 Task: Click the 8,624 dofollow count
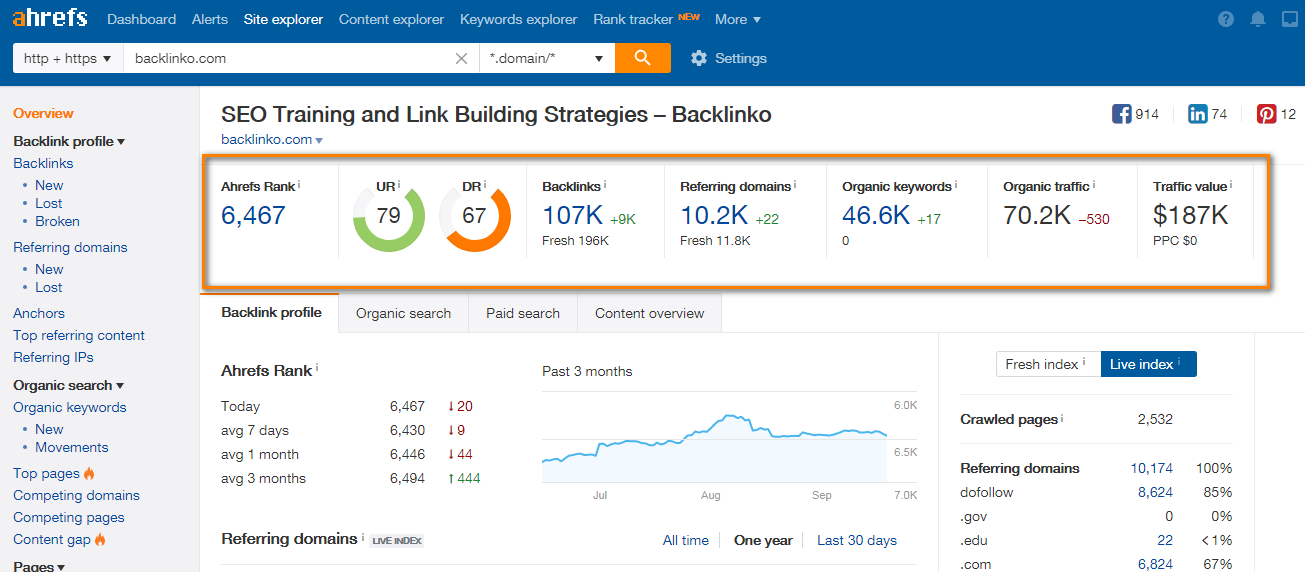(x=1155, y=492)
